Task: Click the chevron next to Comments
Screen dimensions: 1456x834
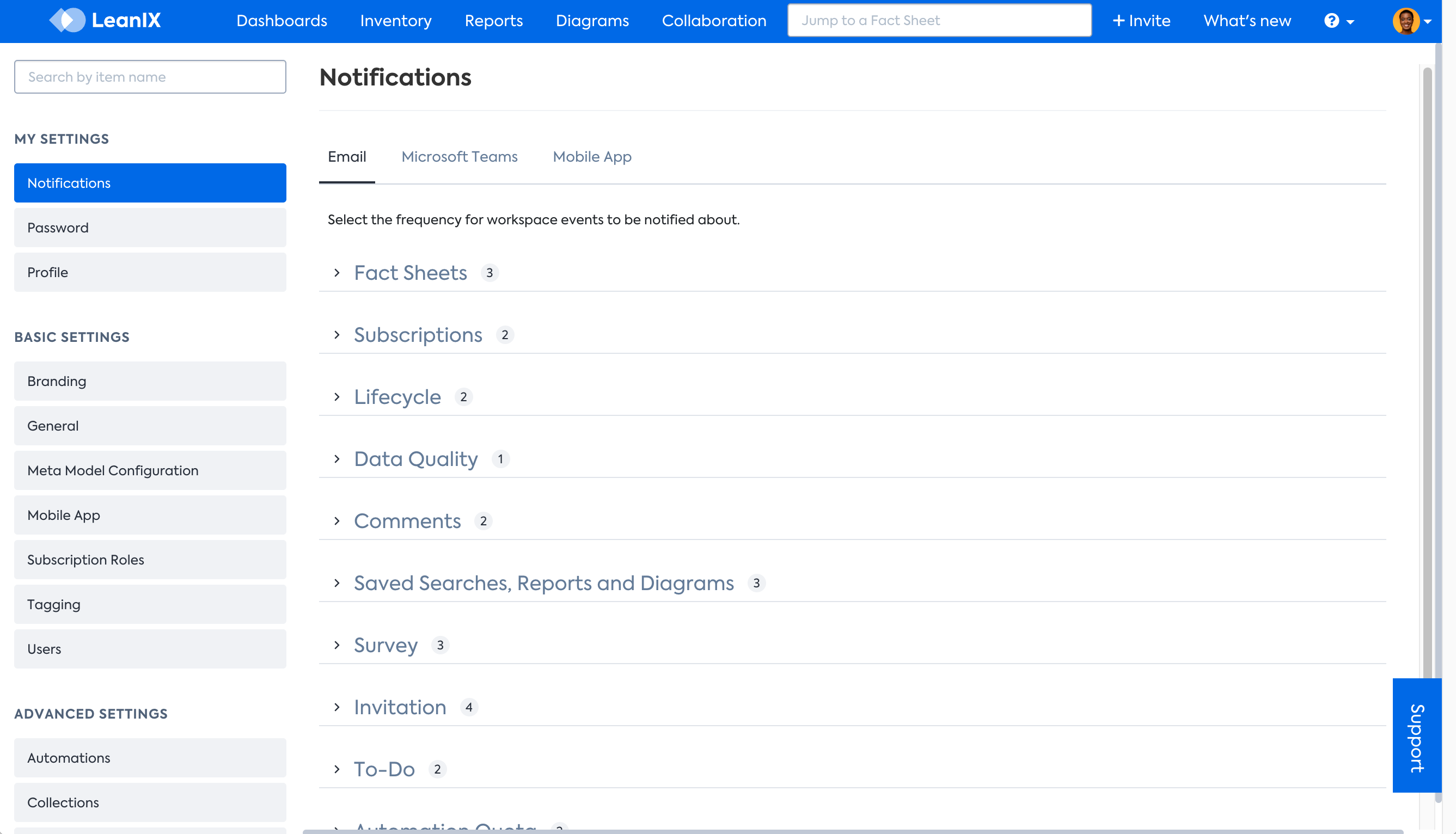Action: [338, 520]
